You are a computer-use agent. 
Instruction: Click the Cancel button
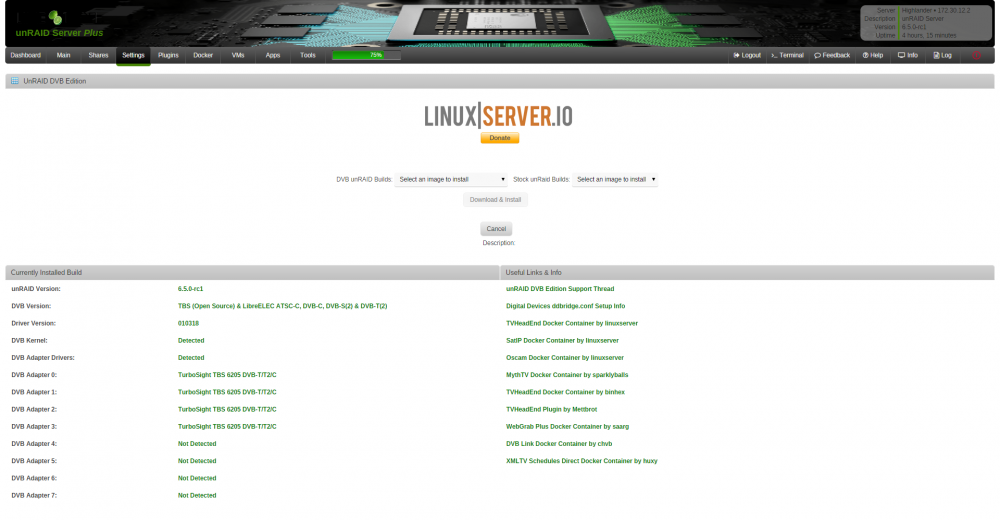click(x=496, y=228)
